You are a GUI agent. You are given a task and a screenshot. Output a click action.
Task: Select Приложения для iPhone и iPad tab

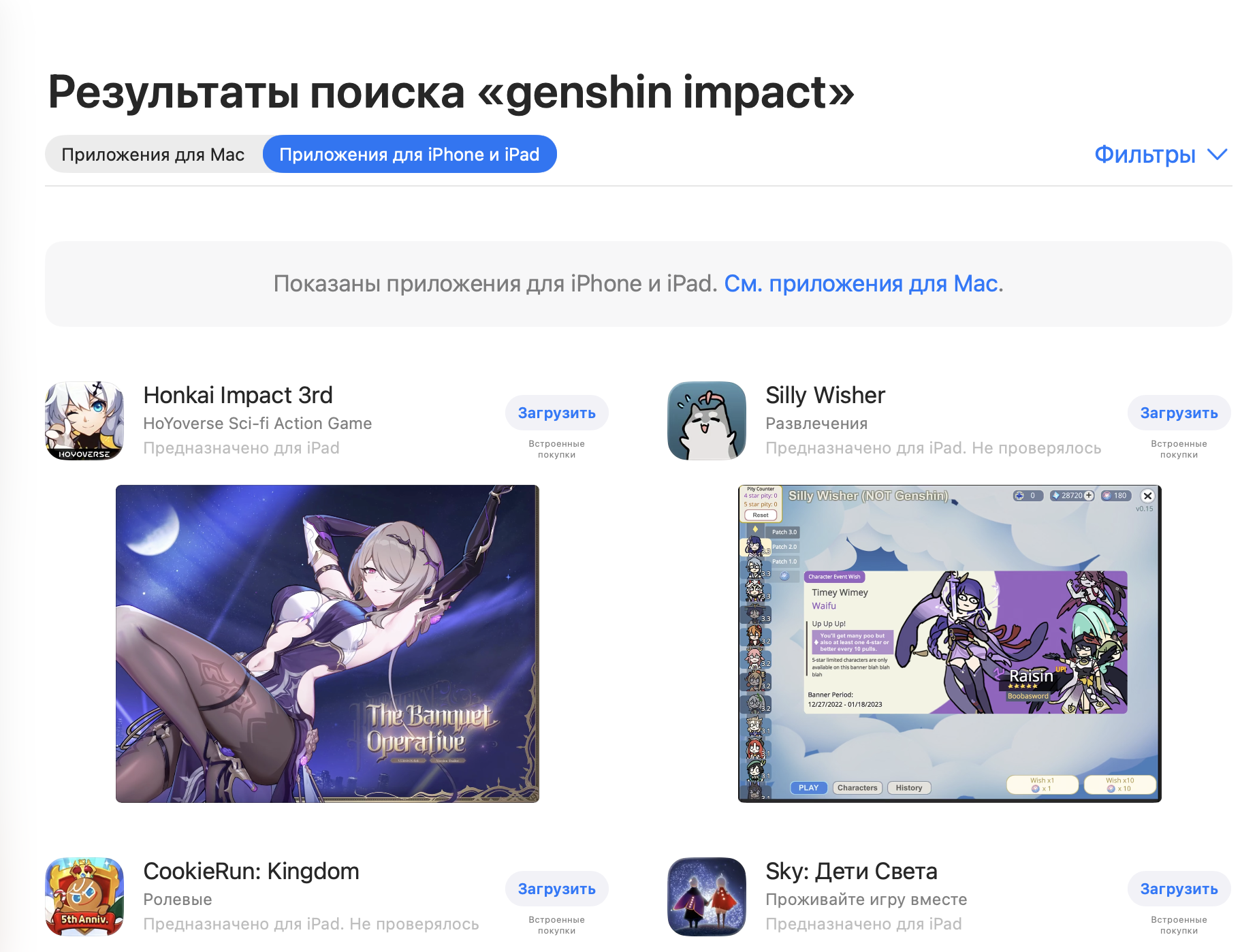(409, 155)
